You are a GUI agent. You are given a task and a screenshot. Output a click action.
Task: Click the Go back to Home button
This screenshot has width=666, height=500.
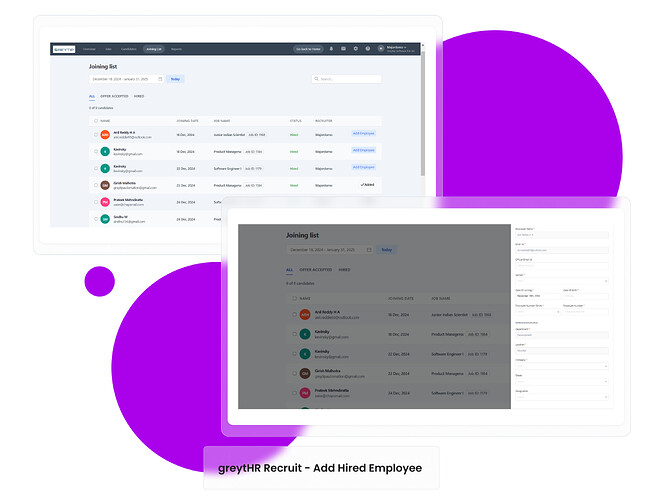(x=308, y=49)
